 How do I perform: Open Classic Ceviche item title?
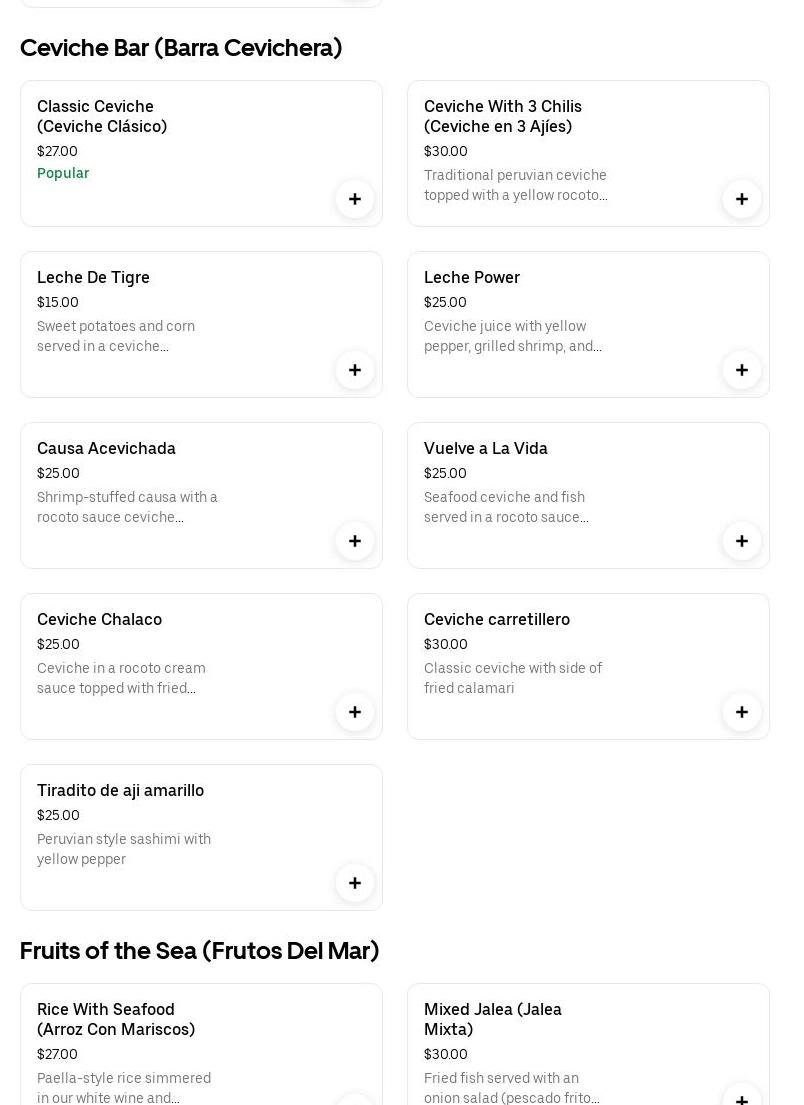tap(102, 116)
